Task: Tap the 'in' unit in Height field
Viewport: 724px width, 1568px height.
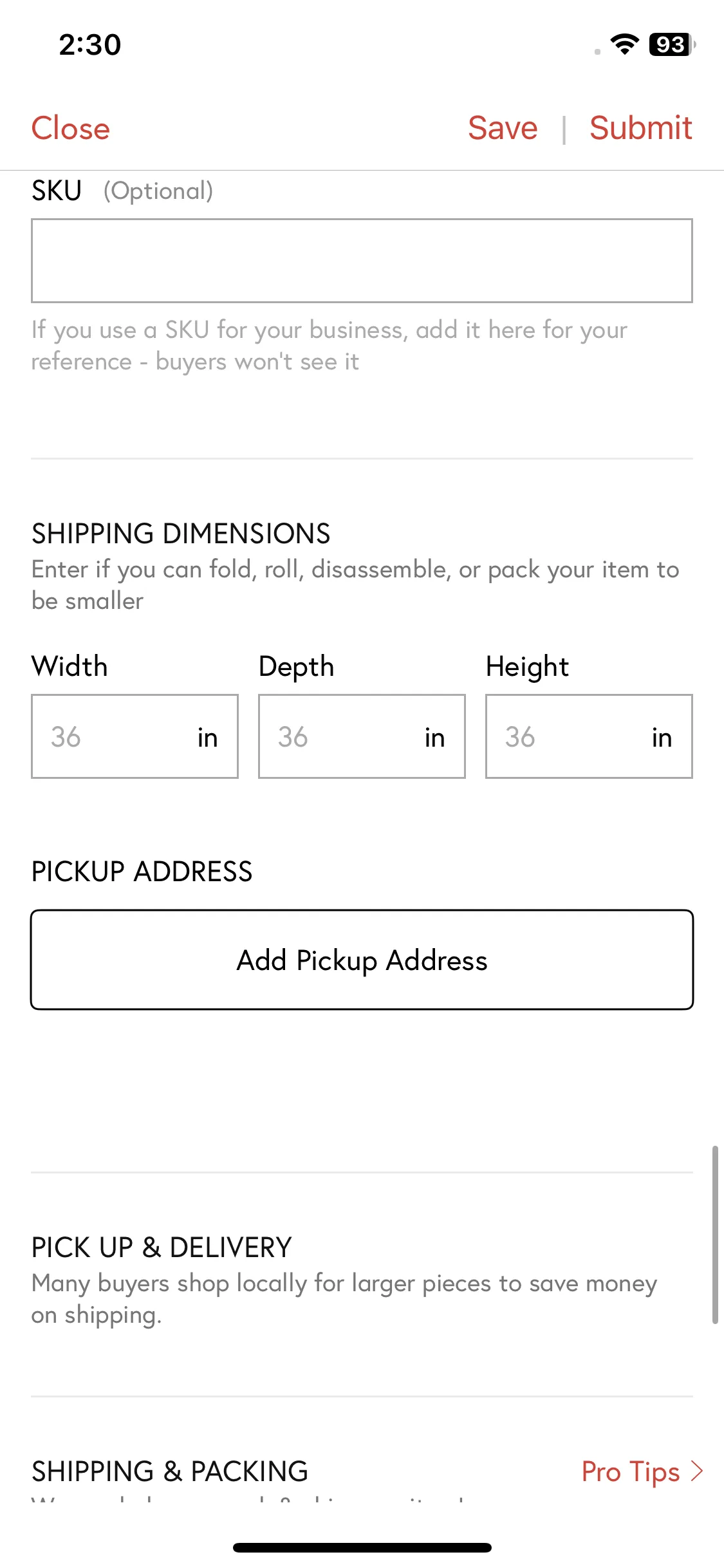Action: [662, 738]
